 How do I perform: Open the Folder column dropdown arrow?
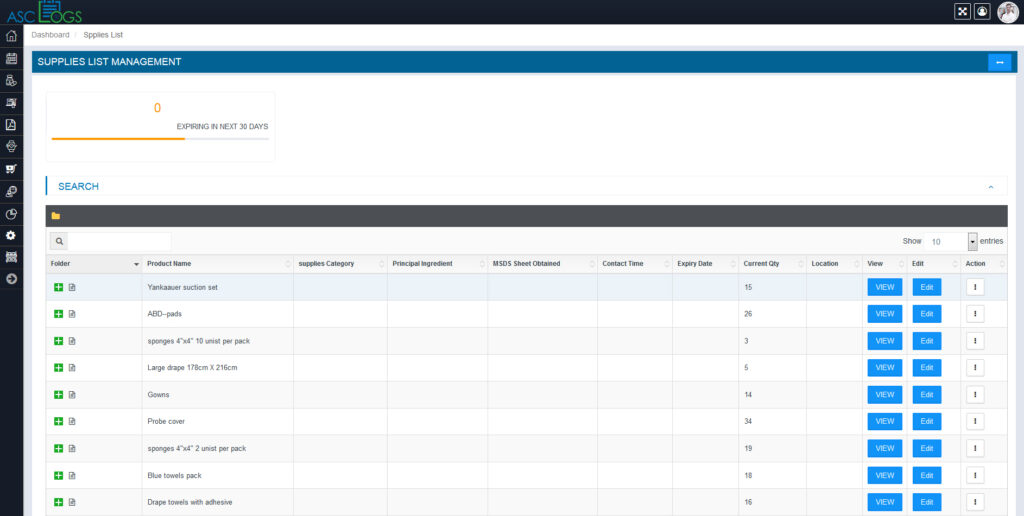136,264
